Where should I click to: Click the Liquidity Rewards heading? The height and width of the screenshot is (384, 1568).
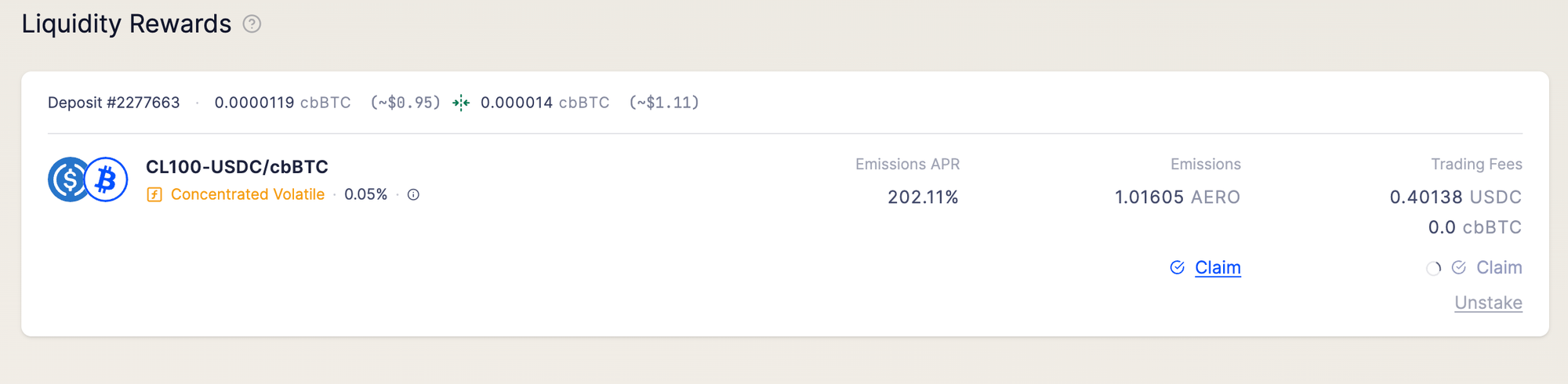(126, 24)
